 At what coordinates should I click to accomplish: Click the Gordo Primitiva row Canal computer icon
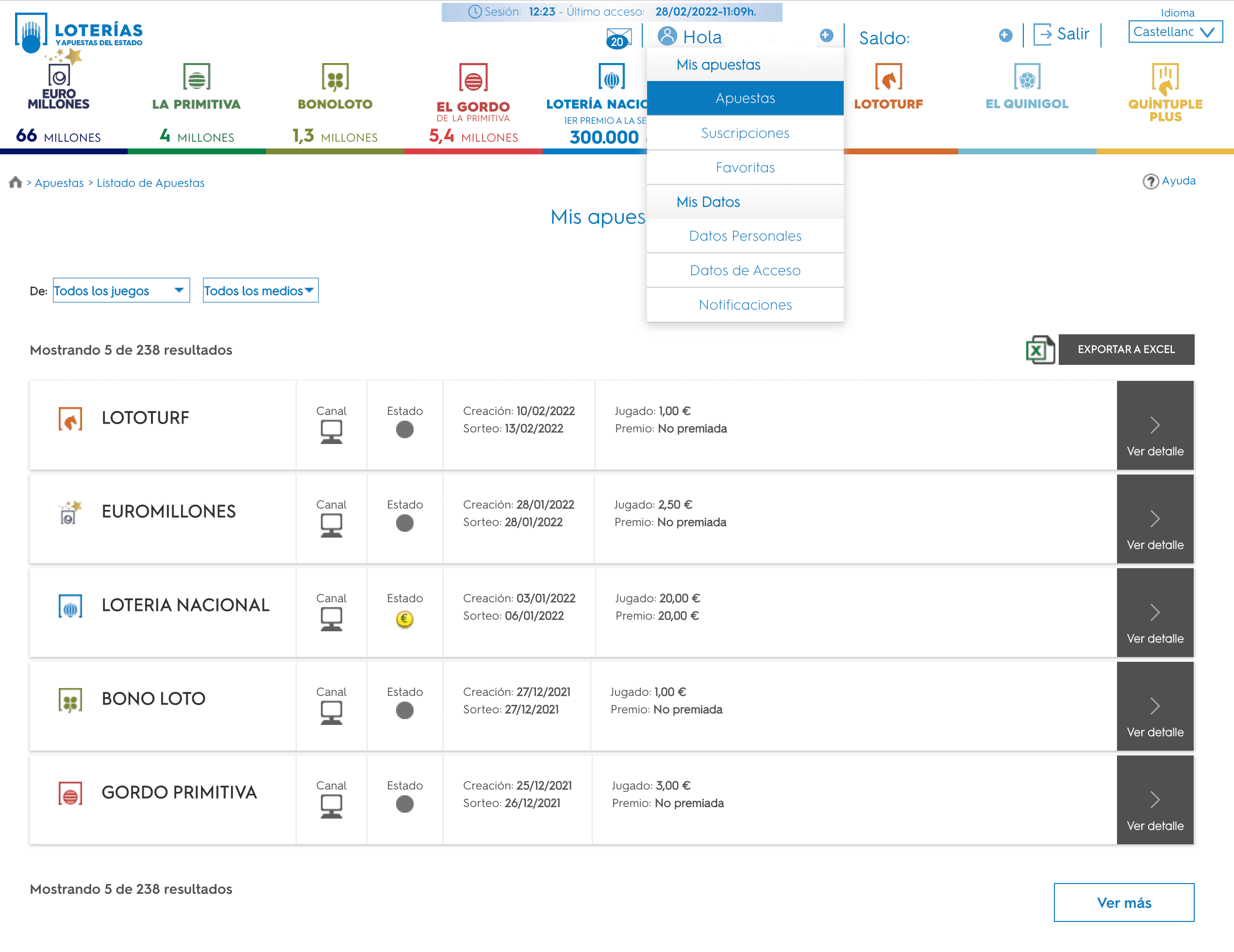(x=331, y=806)
